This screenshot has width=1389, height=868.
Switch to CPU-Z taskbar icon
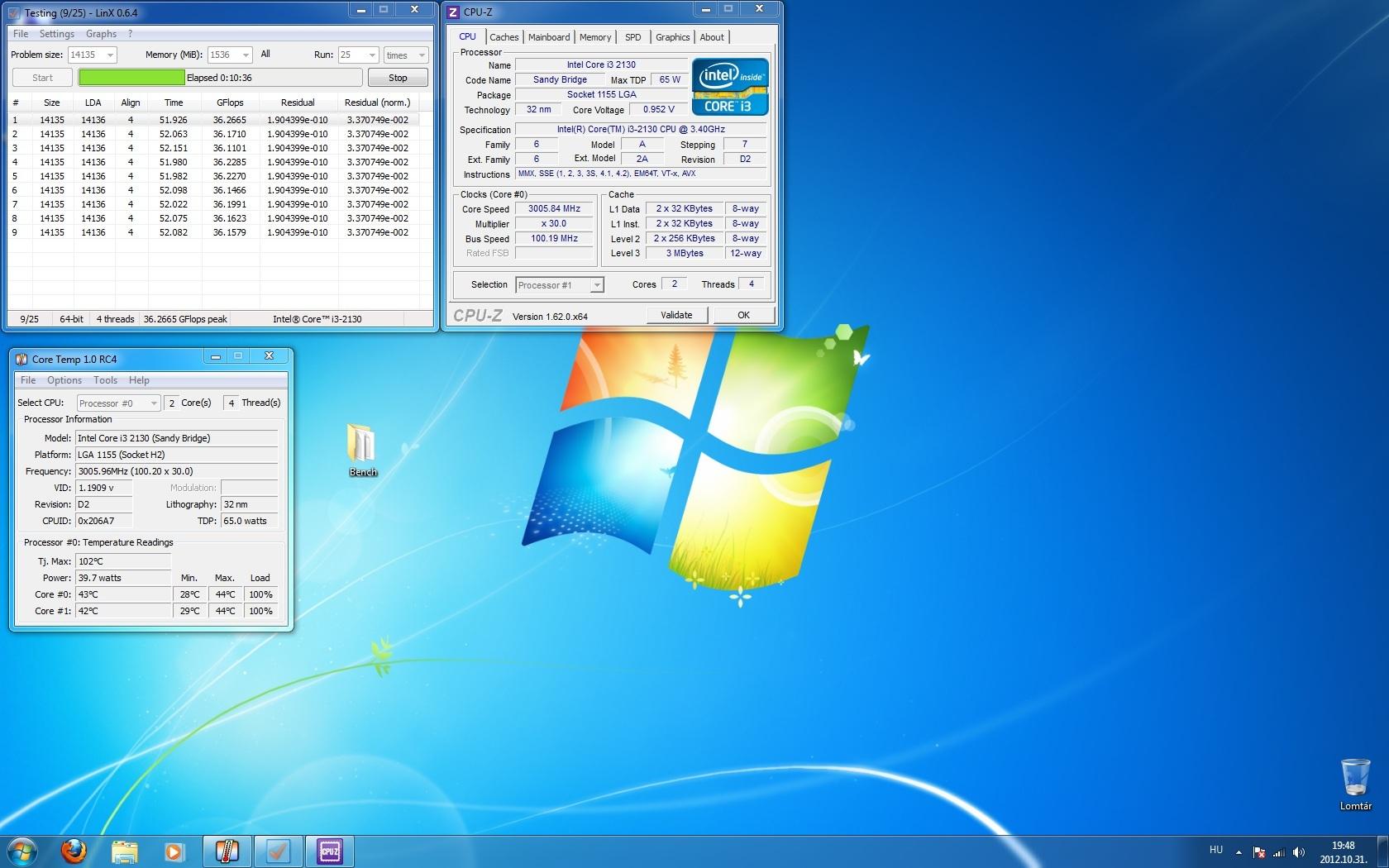point(330,851)
